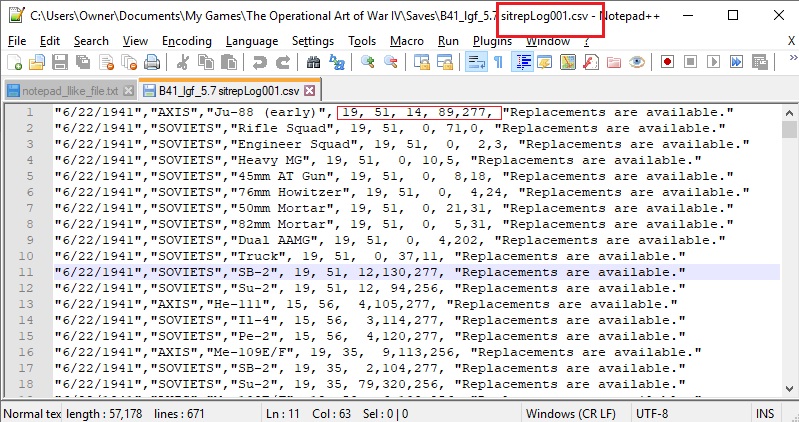799x422 pixels.
Task: Expand the toolbar overflow chevron
Action: 793,58
